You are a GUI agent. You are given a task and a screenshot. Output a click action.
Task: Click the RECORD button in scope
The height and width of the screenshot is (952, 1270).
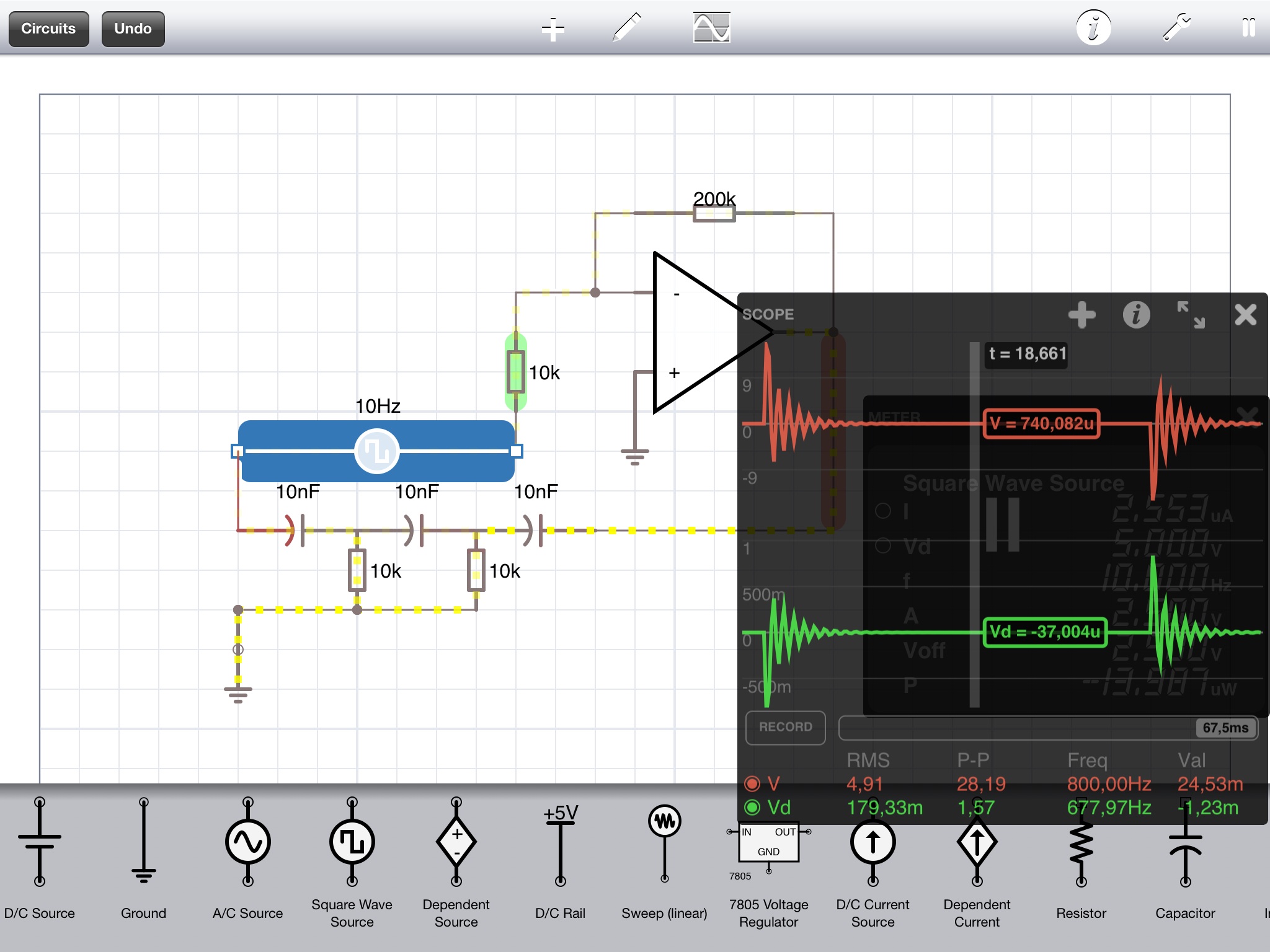pos(785,727)
